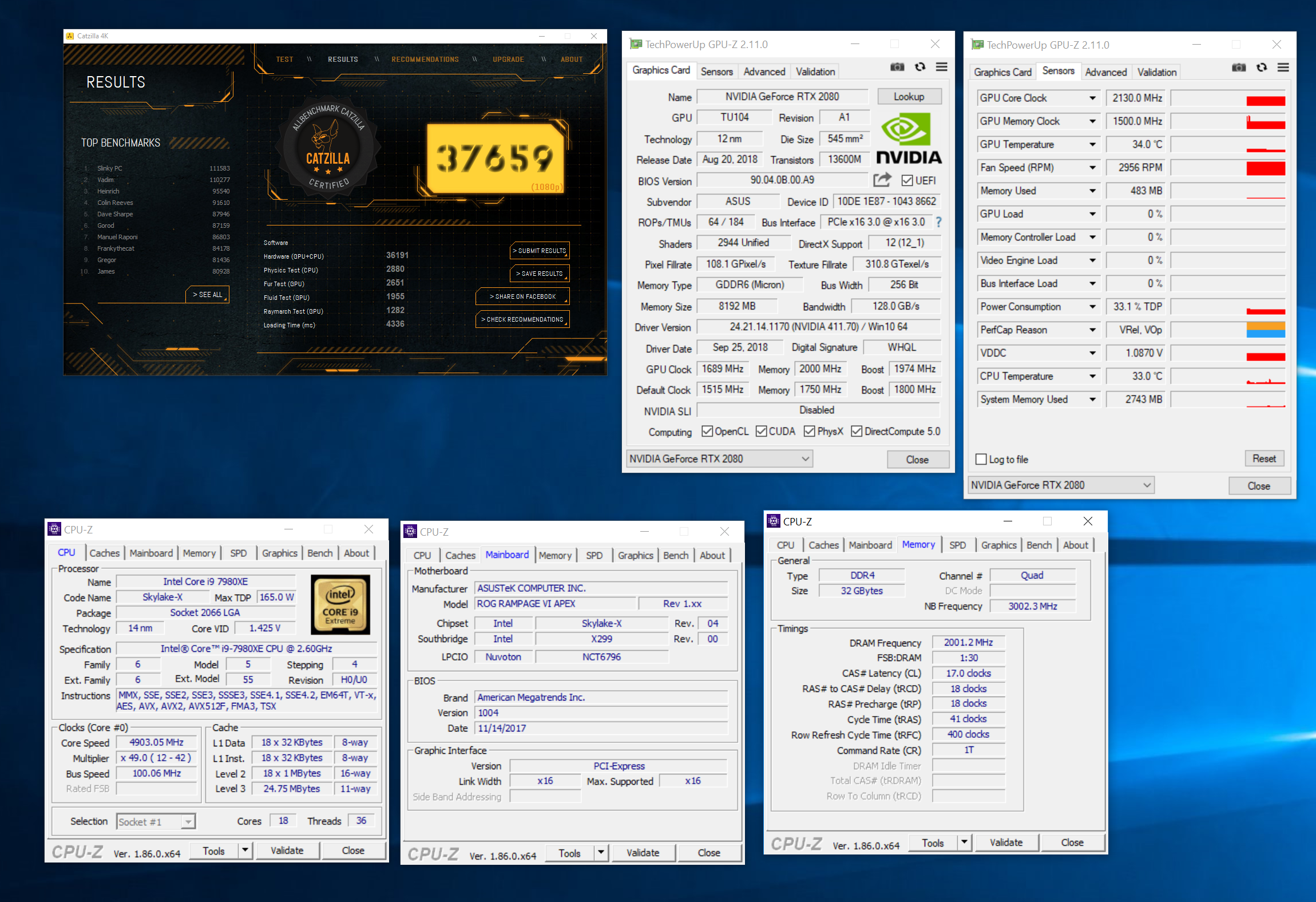Click the NVIDIA logo in GPU-Z

(909, 139)
